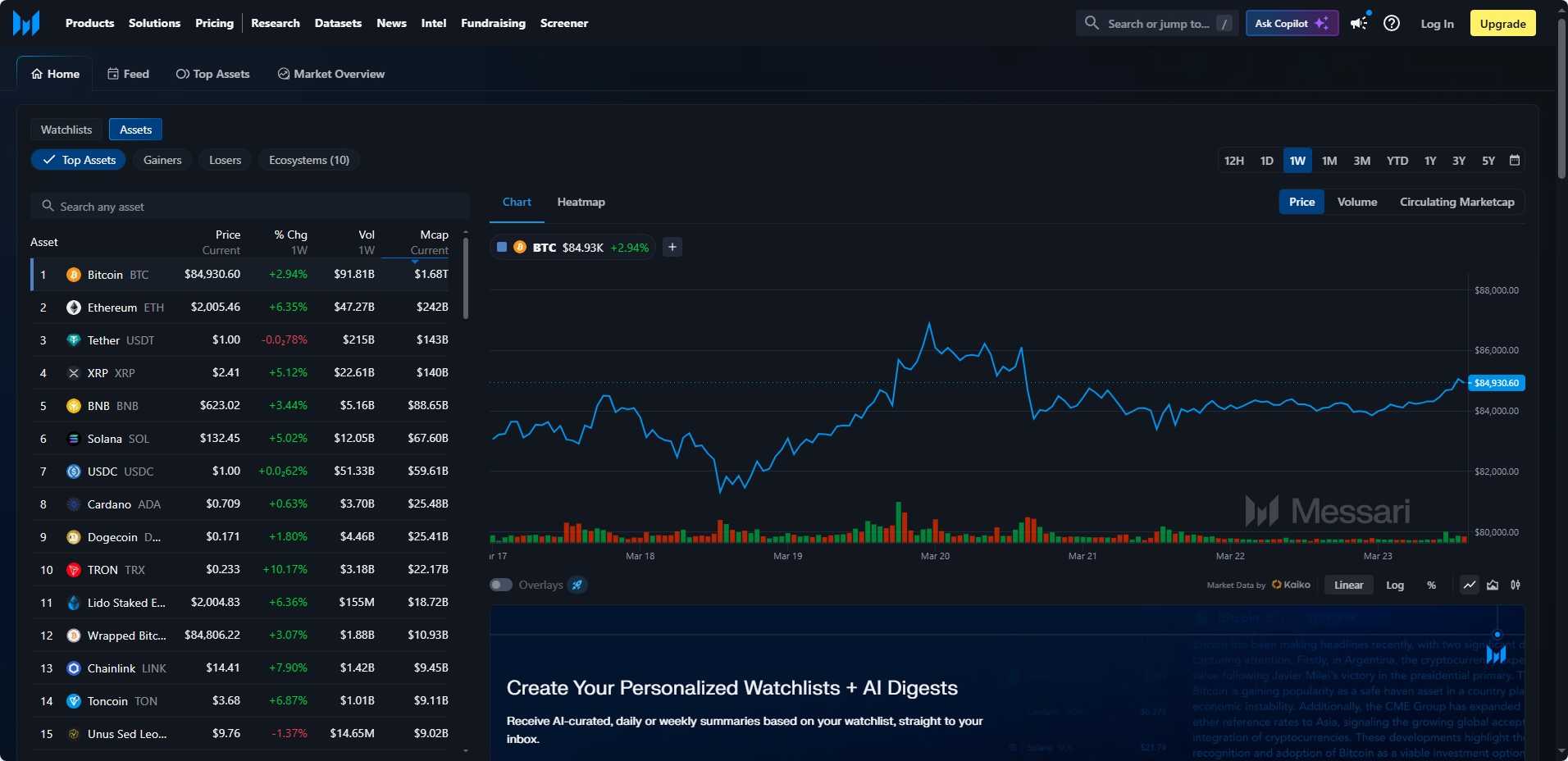
Task: Click the Search any asset field
Action: [x=250, y=207]
